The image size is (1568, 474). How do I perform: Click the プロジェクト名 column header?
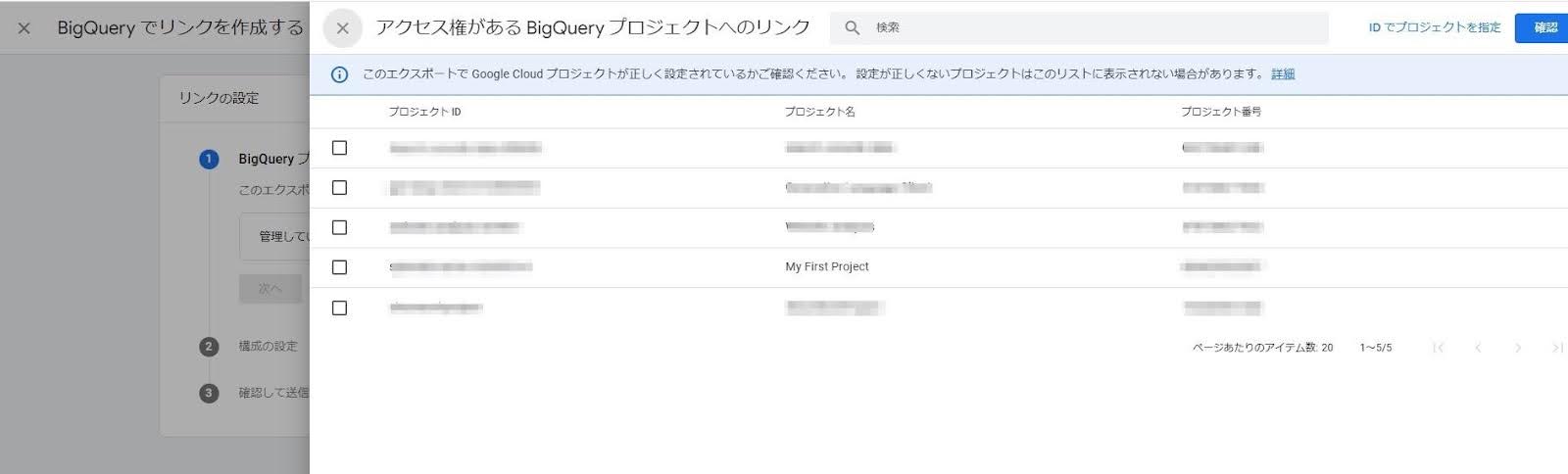[x=819, y=112]
